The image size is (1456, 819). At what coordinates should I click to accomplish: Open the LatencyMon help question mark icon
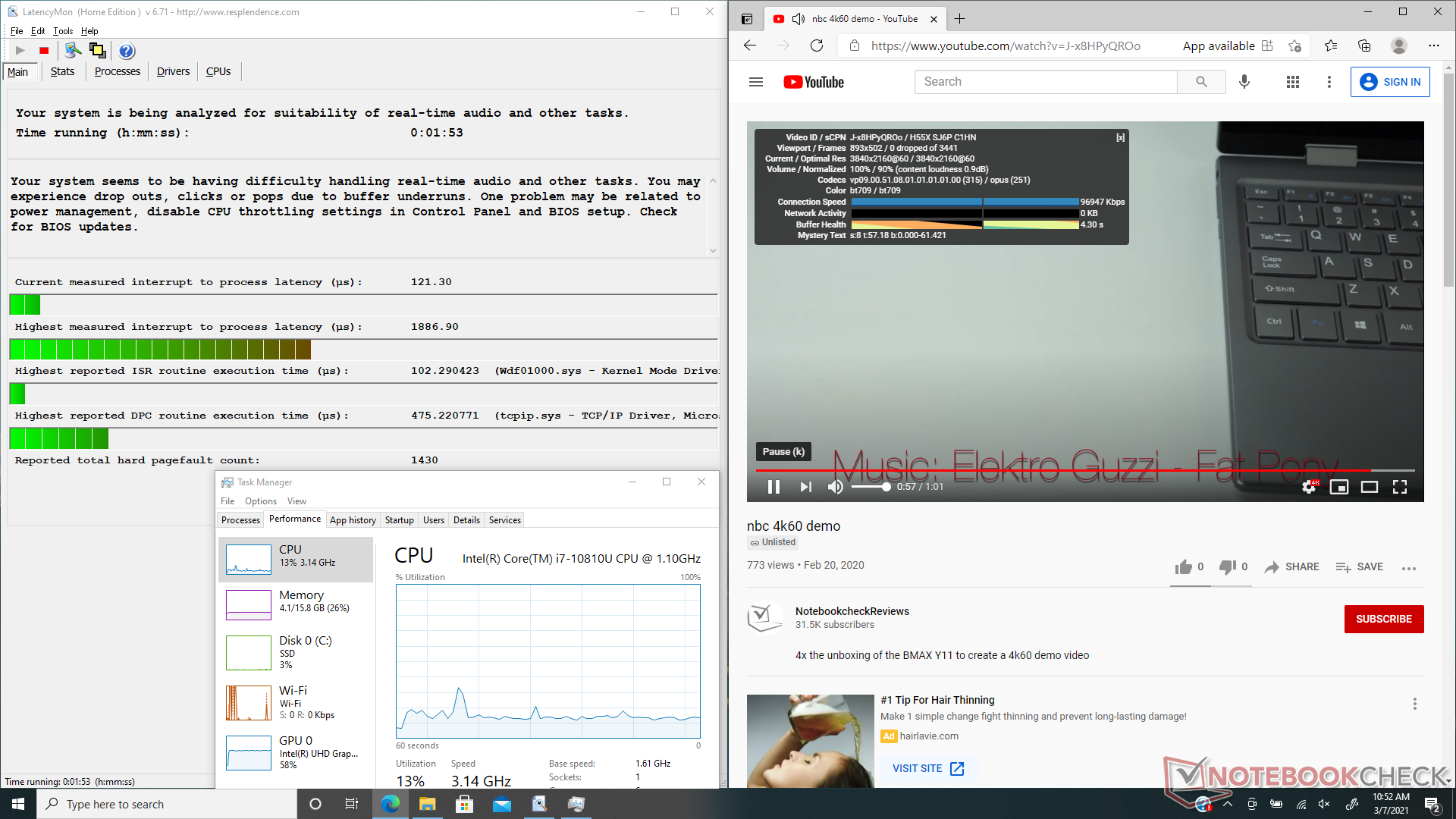coord(127,51)
